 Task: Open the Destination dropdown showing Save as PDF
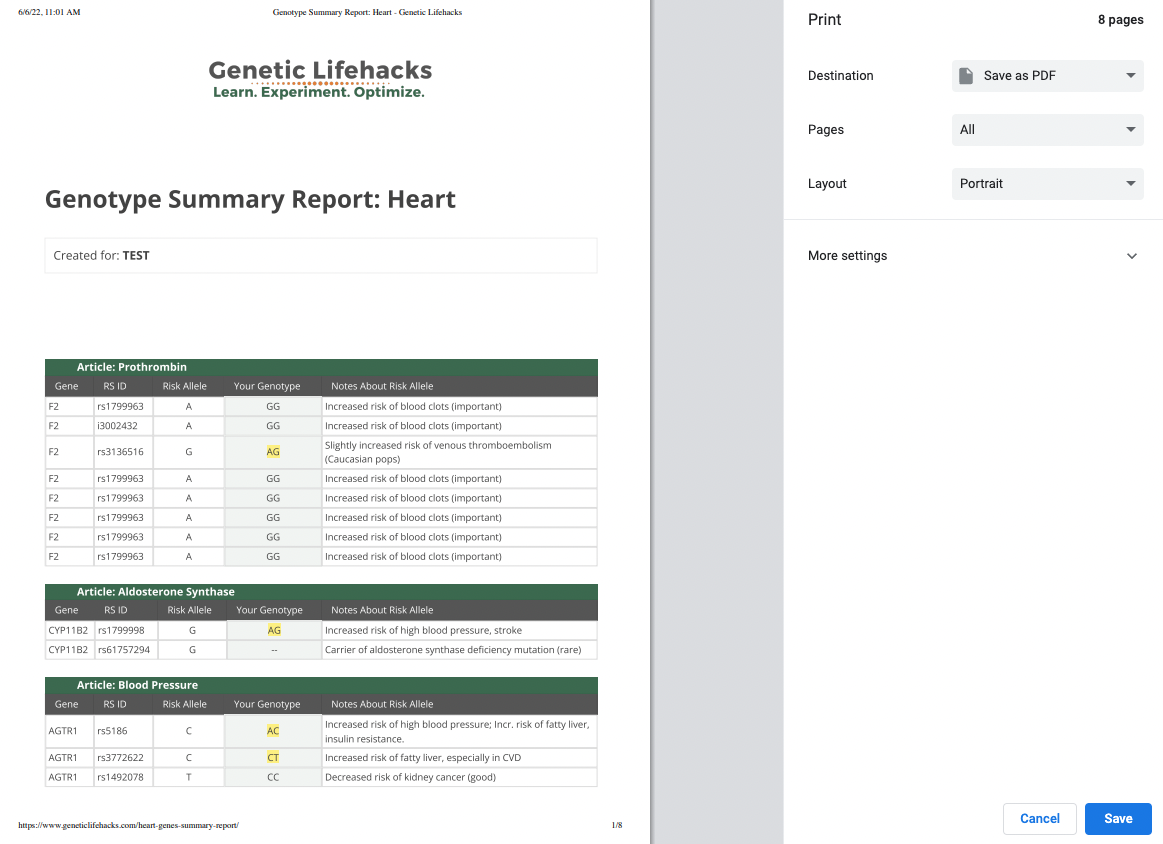point(1047,76)
